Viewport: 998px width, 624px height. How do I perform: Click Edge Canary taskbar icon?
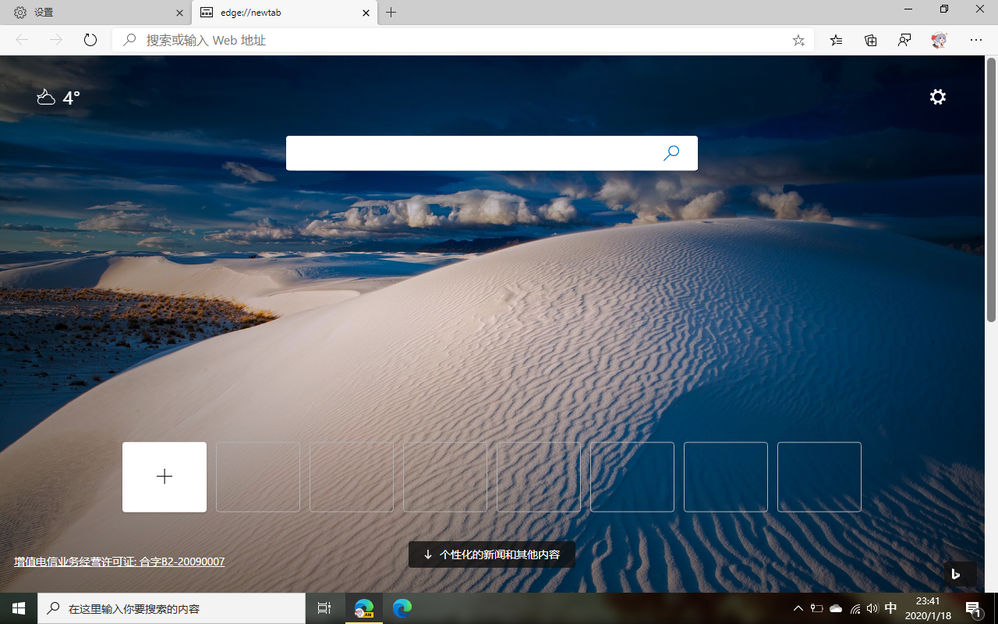363,609
